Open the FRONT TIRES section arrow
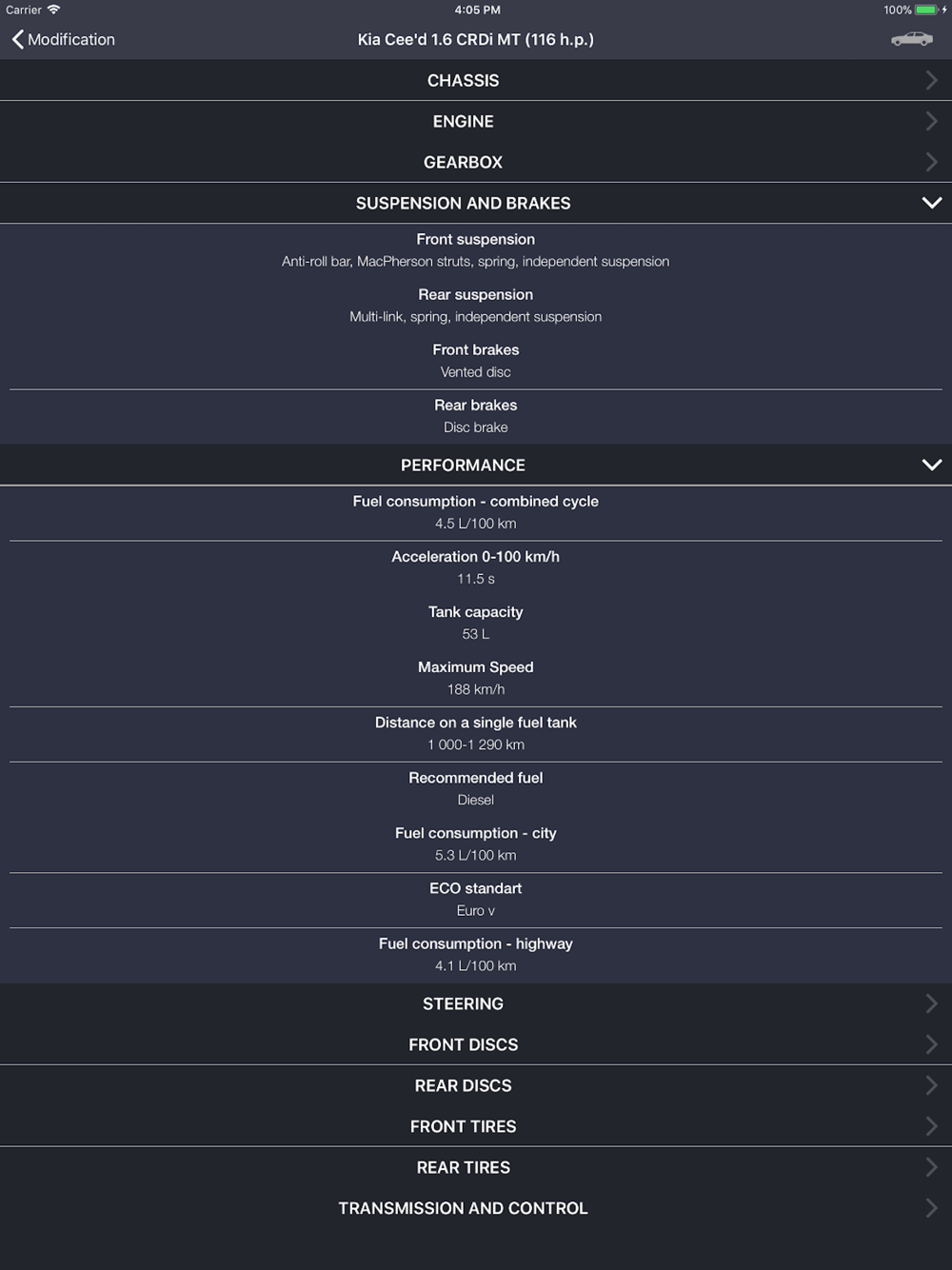 coord(931,1126)
